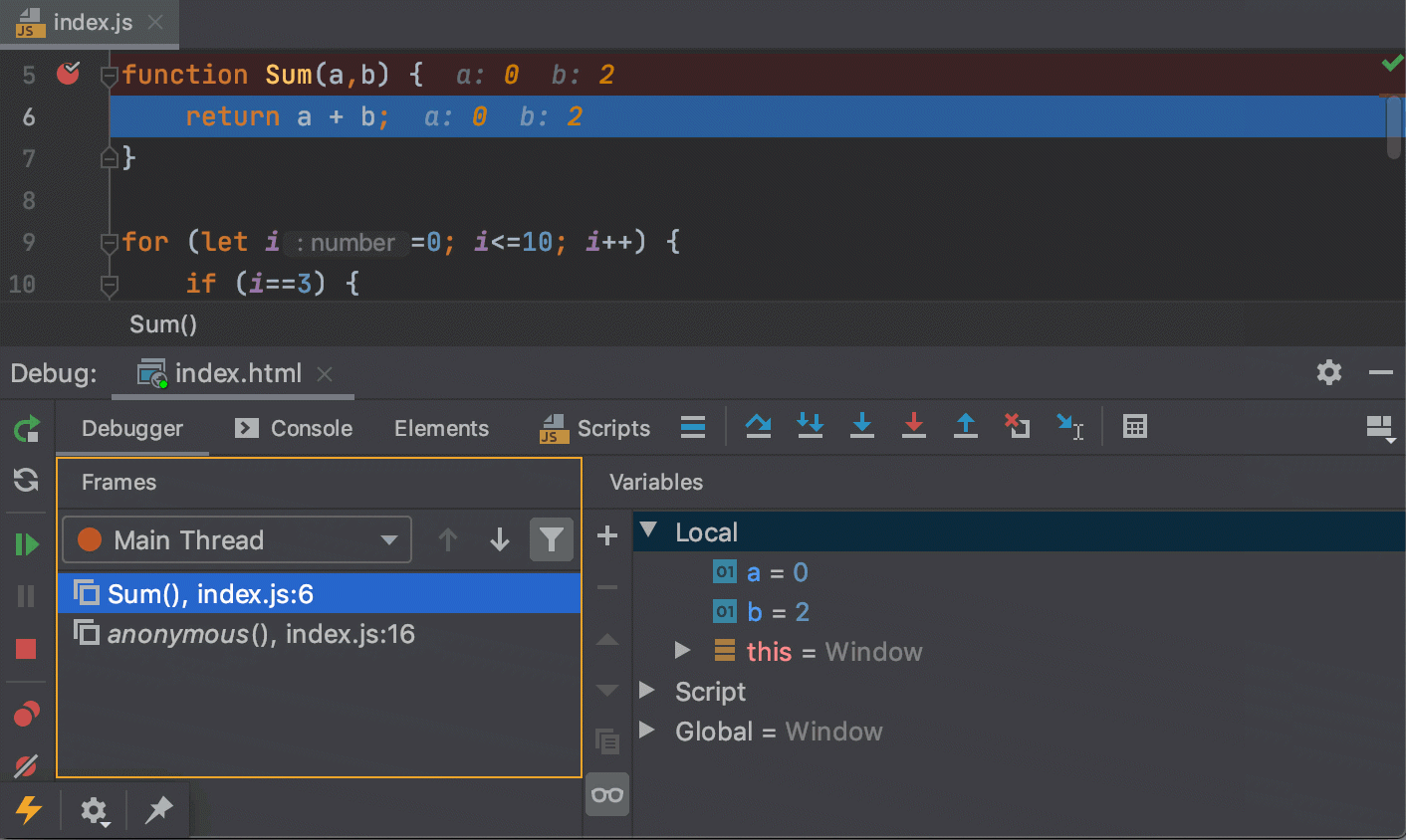
Task: Switch to the Debugger tab
Action: pyautogui.click(x=132, y=429)
